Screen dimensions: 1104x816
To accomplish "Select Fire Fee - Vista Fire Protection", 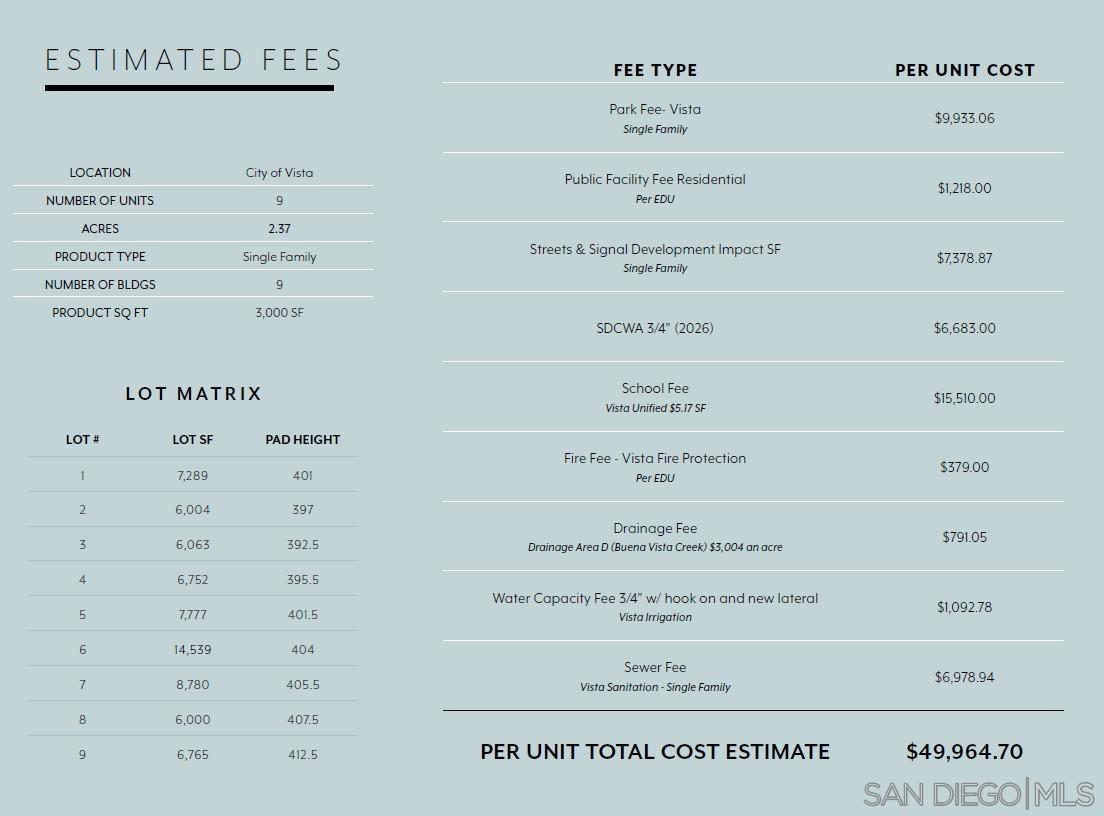I will pyautogui.click(x=655, y=458).
